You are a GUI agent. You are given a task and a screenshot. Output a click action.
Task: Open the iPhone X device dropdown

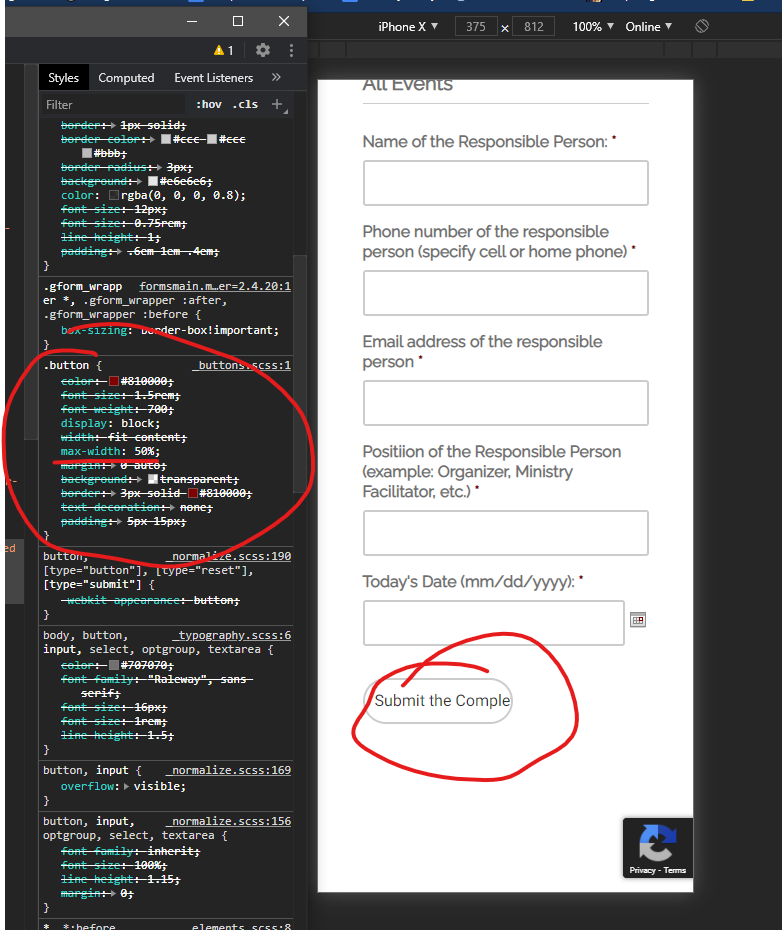click(402, 26)
